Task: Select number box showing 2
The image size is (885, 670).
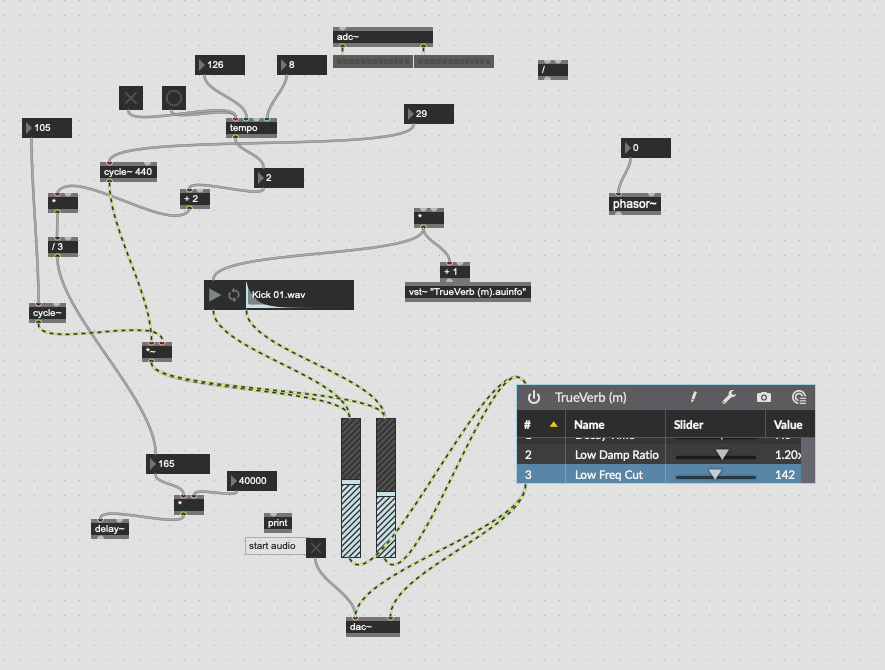Action: [x=279, y=178]
